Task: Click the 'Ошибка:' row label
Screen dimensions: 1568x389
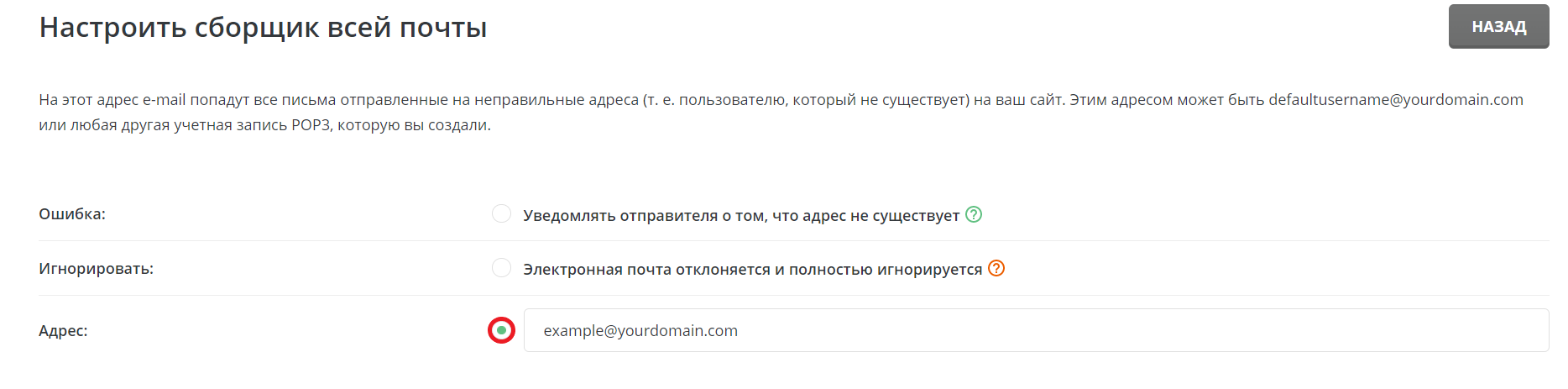Action: coord(72,214)
